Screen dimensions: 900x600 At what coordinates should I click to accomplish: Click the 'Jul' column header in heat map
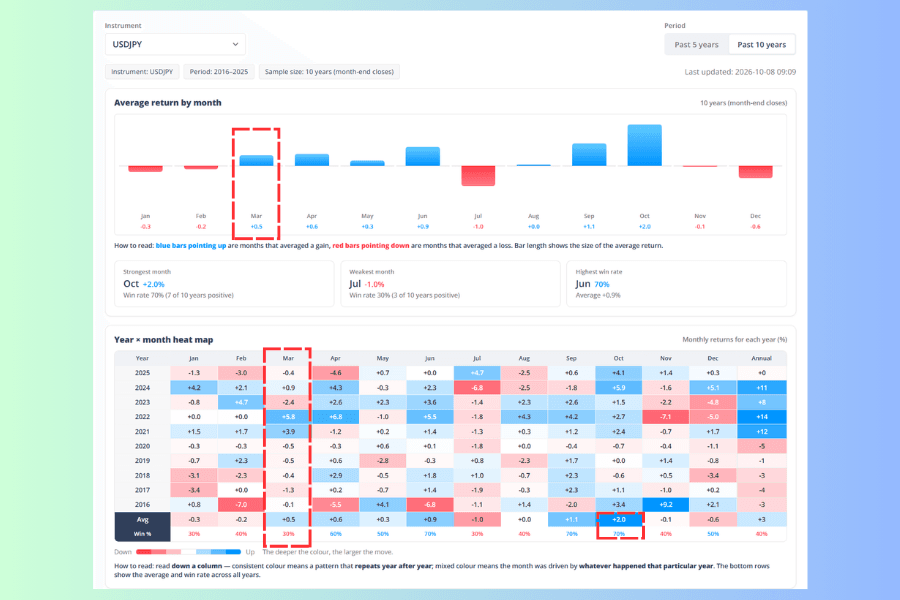point(477,358)
